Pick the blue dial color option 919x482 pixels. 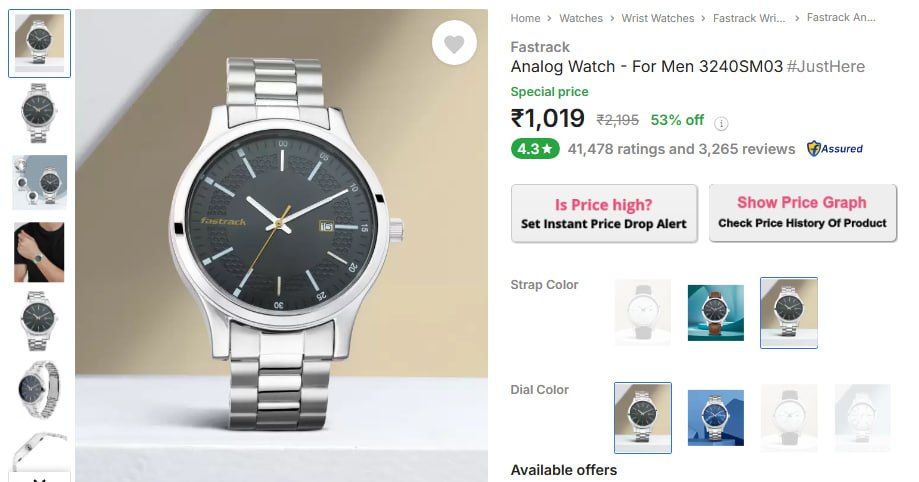[x=716, y=418]
